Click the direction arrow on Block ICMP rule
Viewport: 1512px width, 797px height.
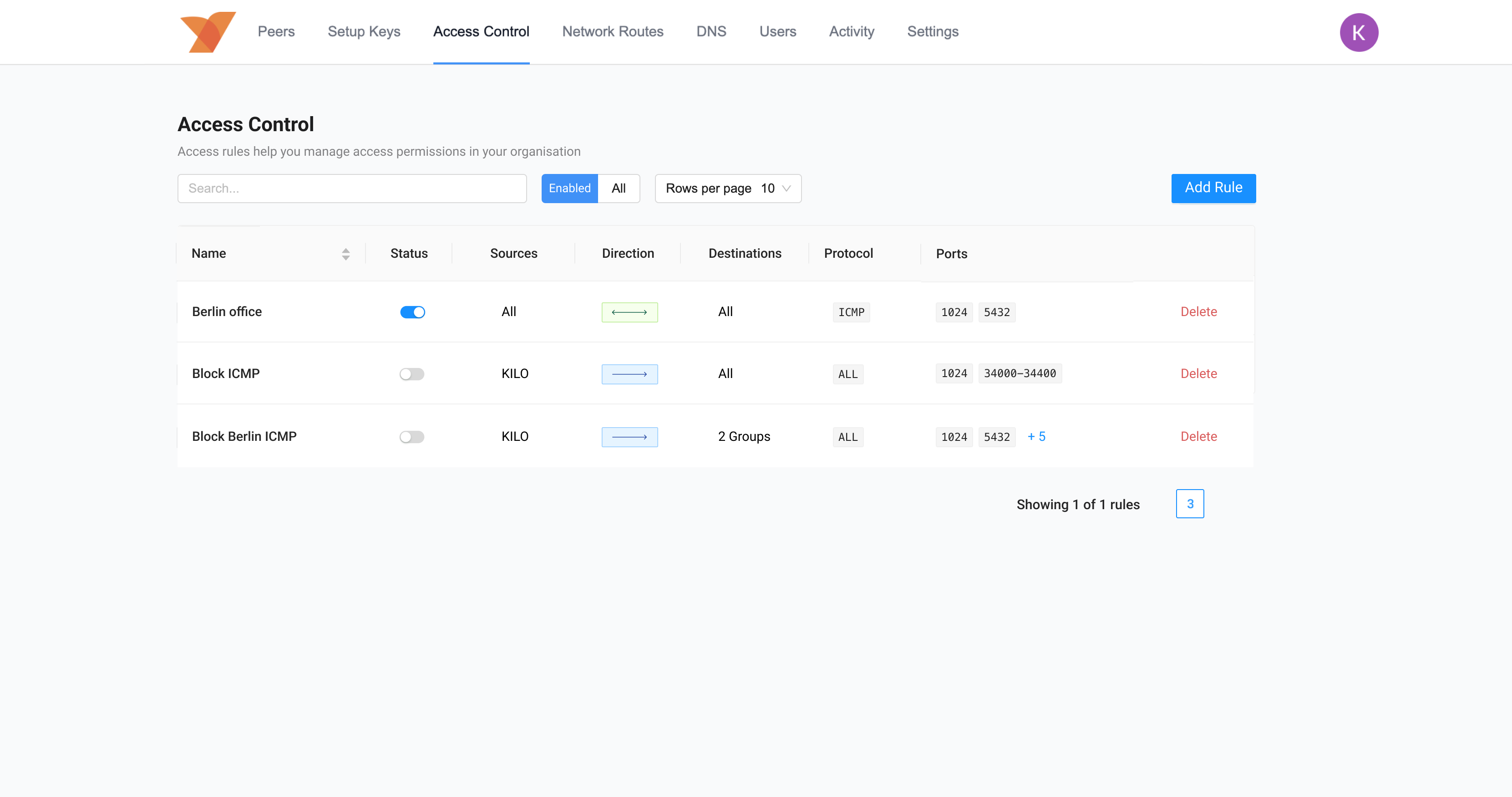[x=630, y=373]
